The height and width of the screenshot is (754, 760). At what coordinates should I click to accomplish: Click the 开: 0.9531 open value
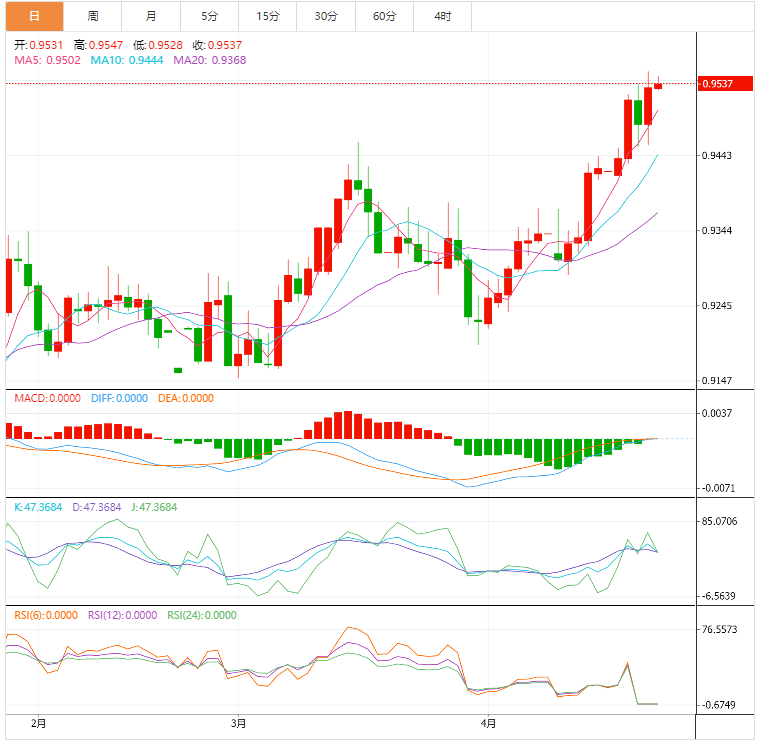click(39, 45)
